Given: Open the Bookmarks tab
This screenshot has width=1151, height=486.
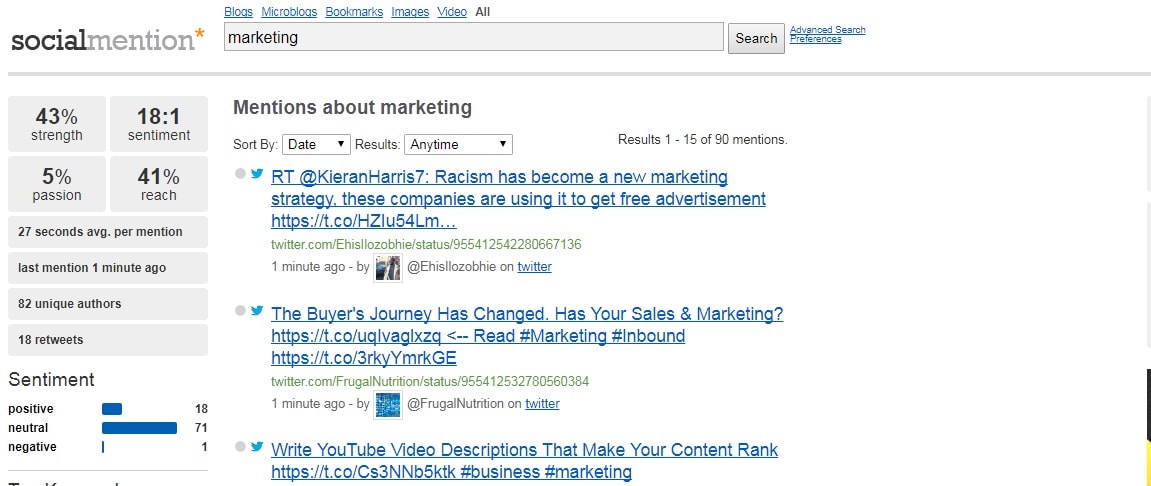Looking at the screenshot, I should (354, 12).
